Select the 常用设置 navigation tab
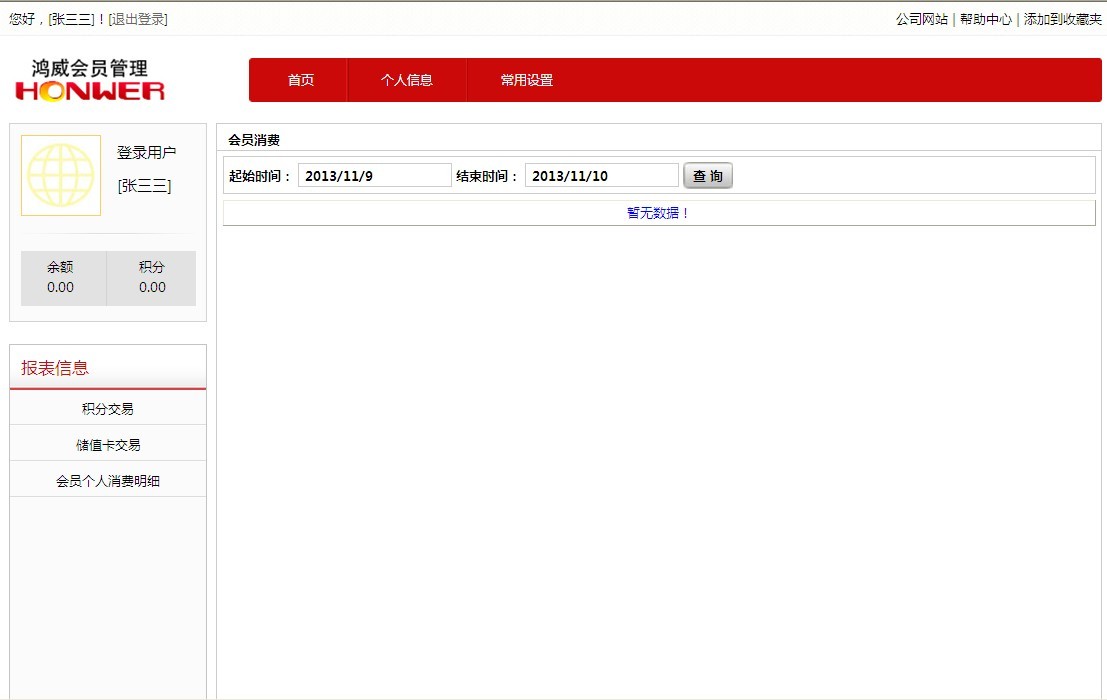 [526, 80]
